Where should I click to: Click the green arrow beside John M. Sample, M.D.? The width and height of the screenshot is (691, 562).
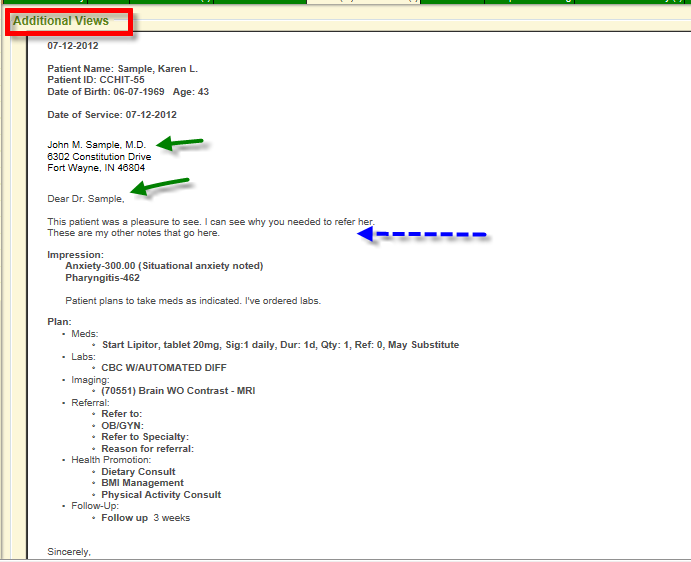[x=181, y=145]
